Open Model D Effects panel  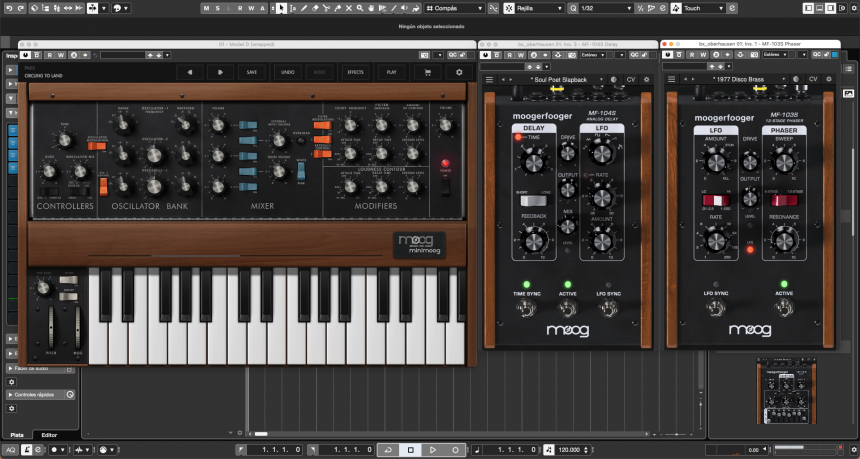355,72
